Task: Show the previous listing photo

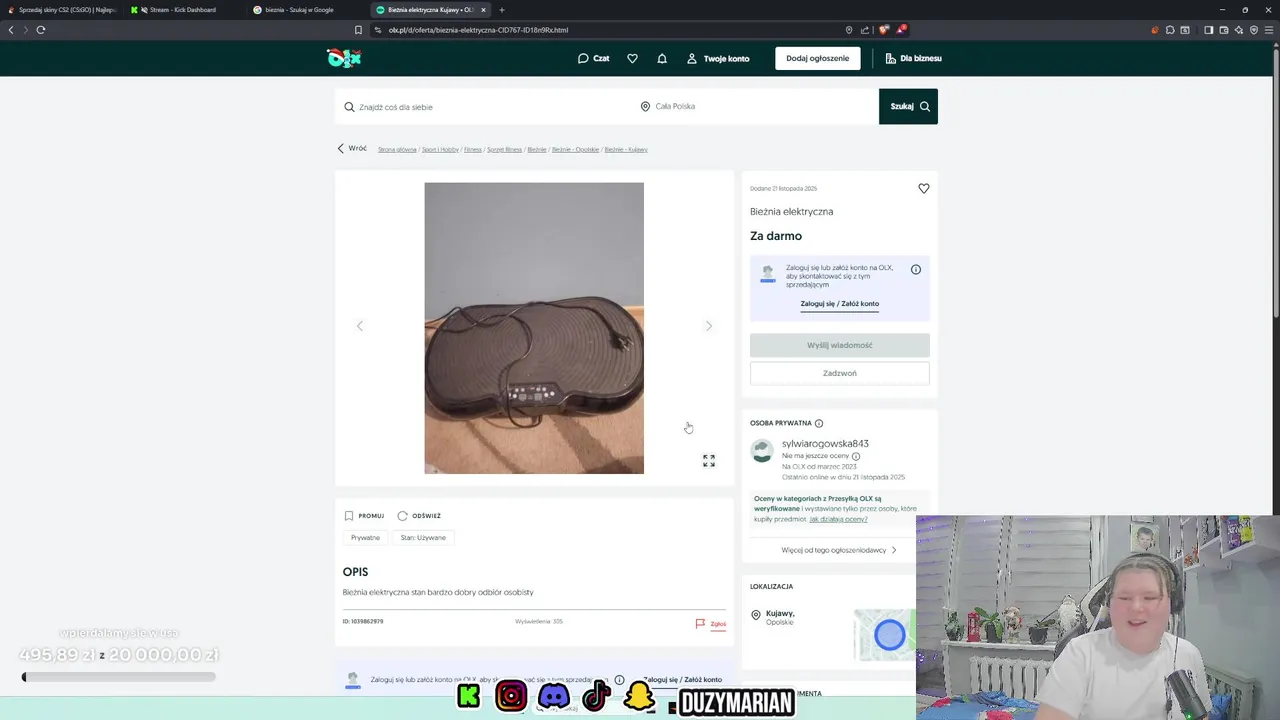Action: 360,326
